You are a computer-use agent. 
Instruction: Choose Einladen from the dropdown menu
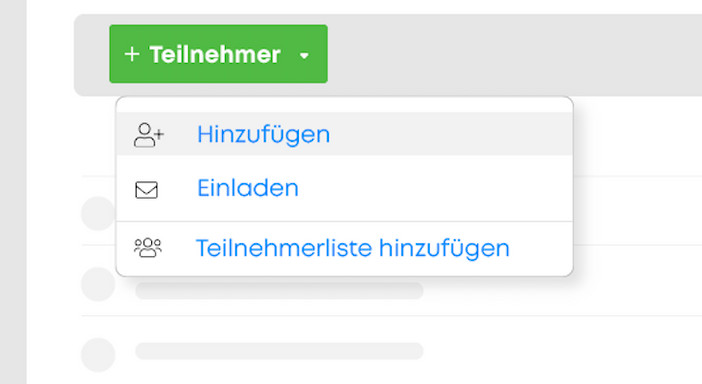coord(344,188)
